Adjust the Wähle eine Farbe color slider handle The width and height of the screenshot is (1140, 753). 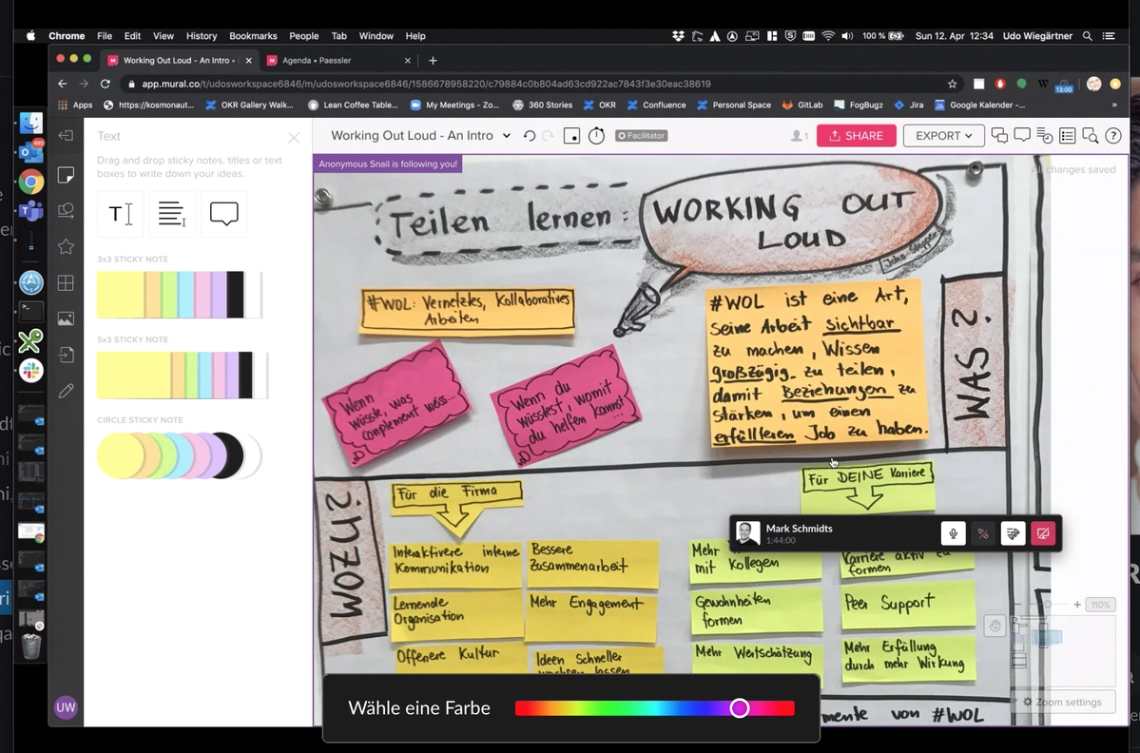pyautogui.click(x=739, y=708)
